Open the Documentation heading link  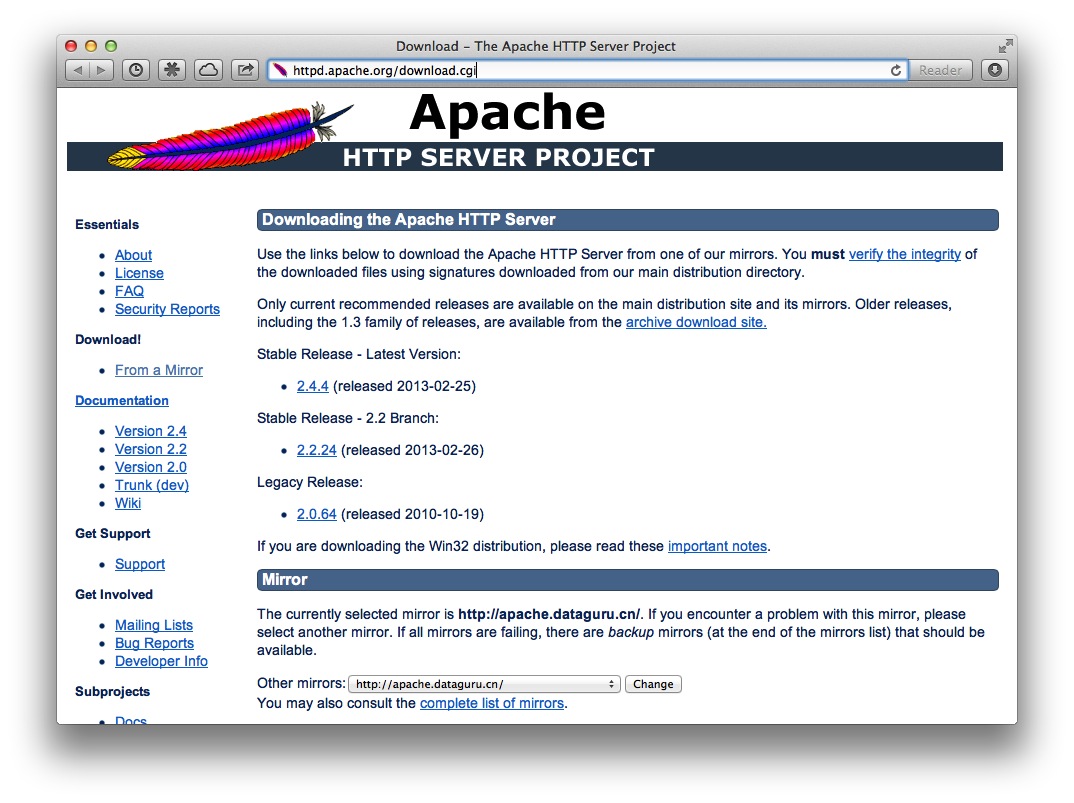122,400
